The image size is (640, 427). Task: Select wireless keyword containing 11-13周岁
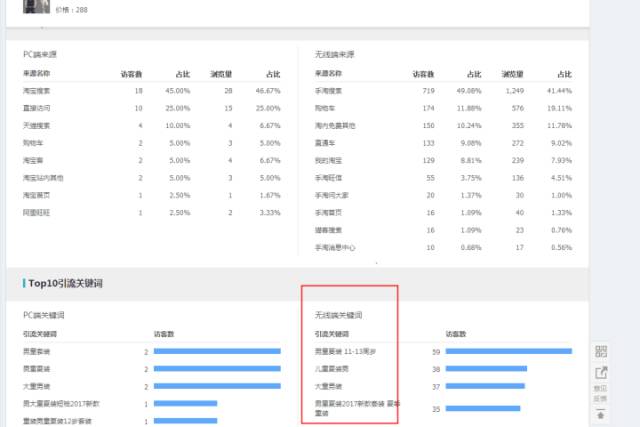345,351
